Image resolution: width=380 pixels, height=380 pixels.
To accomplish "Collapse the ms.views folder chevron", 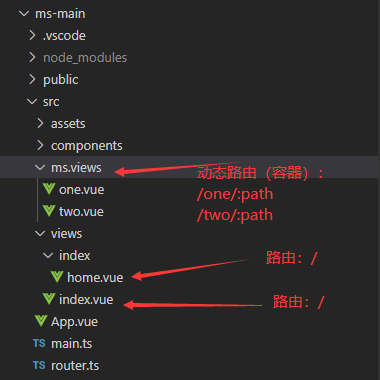I will coord(40,168).
